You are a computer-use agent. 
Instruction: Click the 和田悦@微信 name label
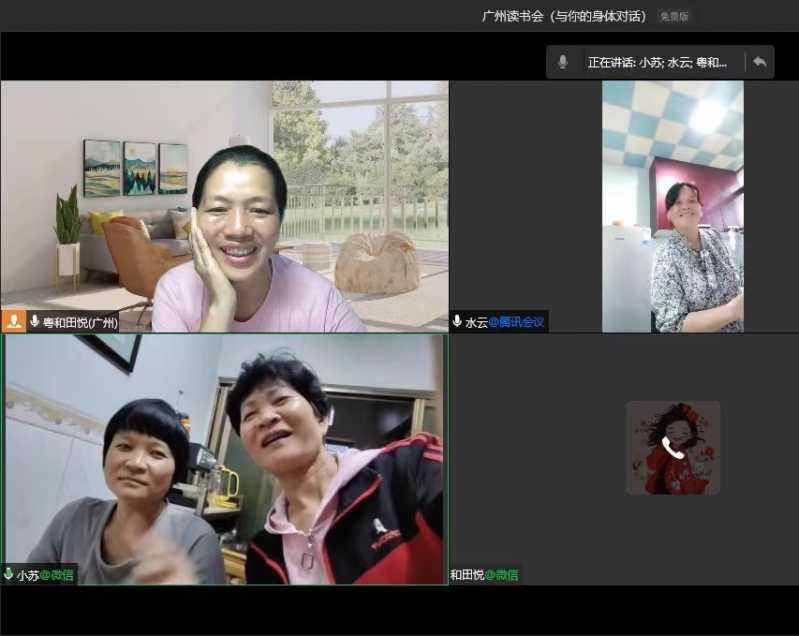point(484,575)
